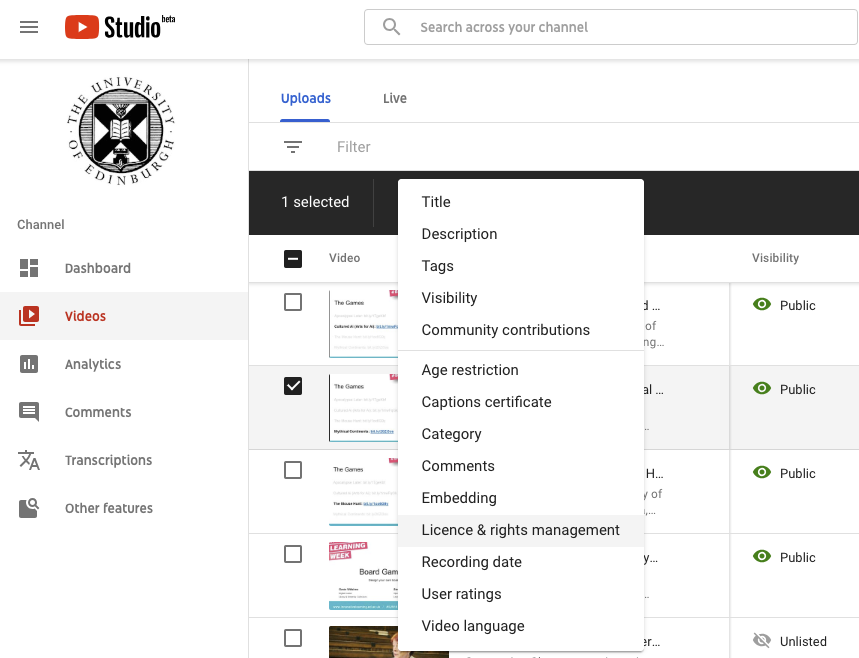Click the eye icon on first Public row
The width and height of the screenshot is (859, 658).
click(x=761, y=304)
